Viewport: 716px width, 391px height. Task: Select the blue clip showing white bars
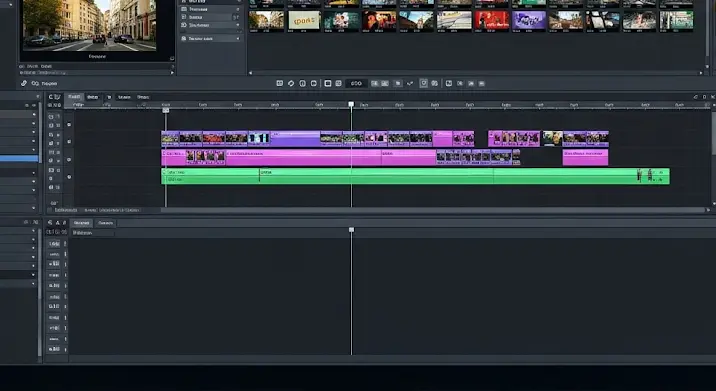tap(259, 139)
